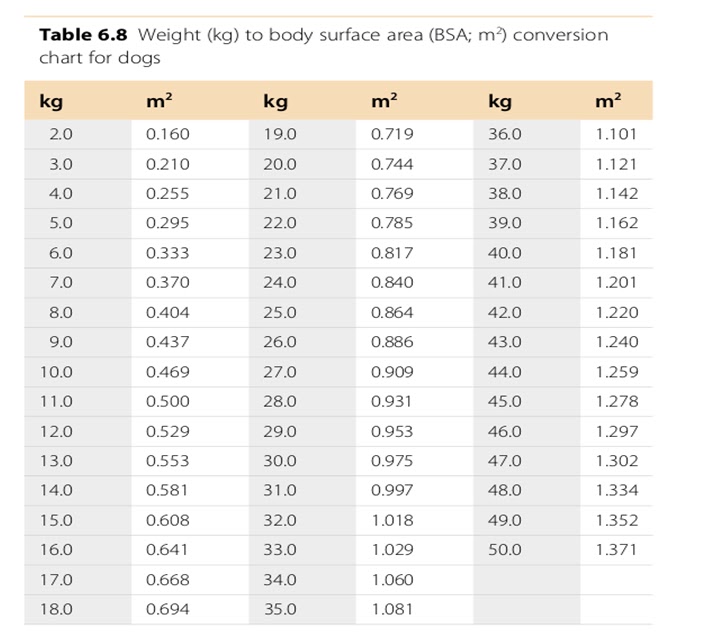Select the cell showing 10.0 kg

coord(57,372)
